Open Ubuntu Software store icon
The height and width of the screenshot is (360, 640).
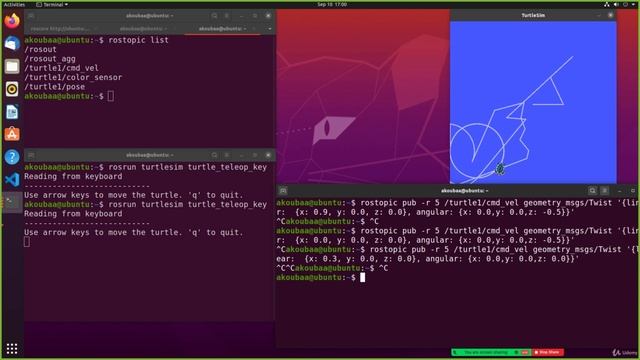tap(12, 134)
